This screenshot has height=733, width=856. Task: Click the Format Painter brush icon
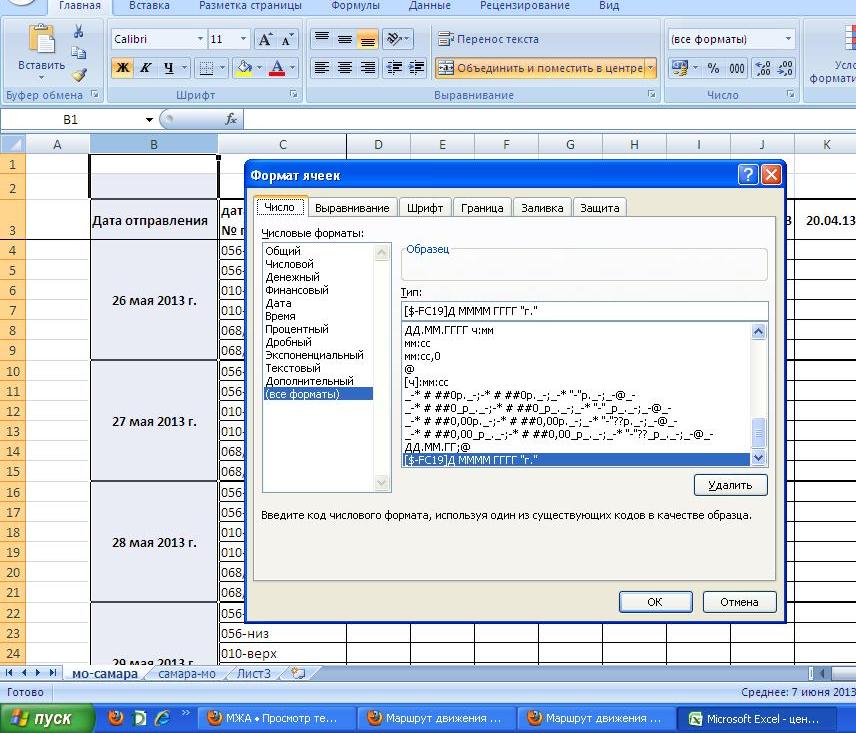pyautogui.click(x=79, y=74)
